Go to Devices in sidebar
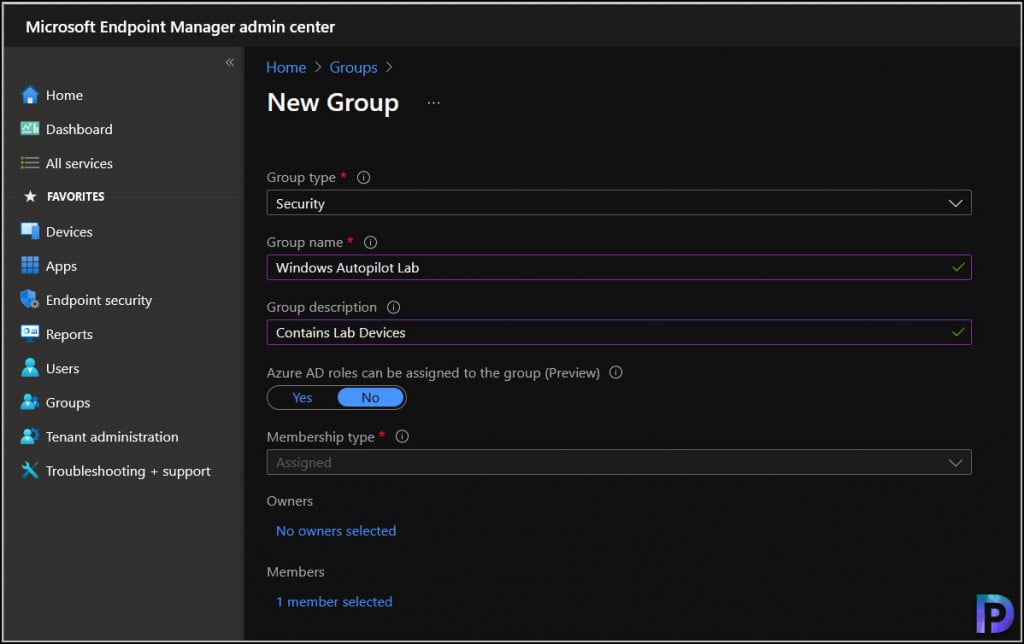 (69, 232)
